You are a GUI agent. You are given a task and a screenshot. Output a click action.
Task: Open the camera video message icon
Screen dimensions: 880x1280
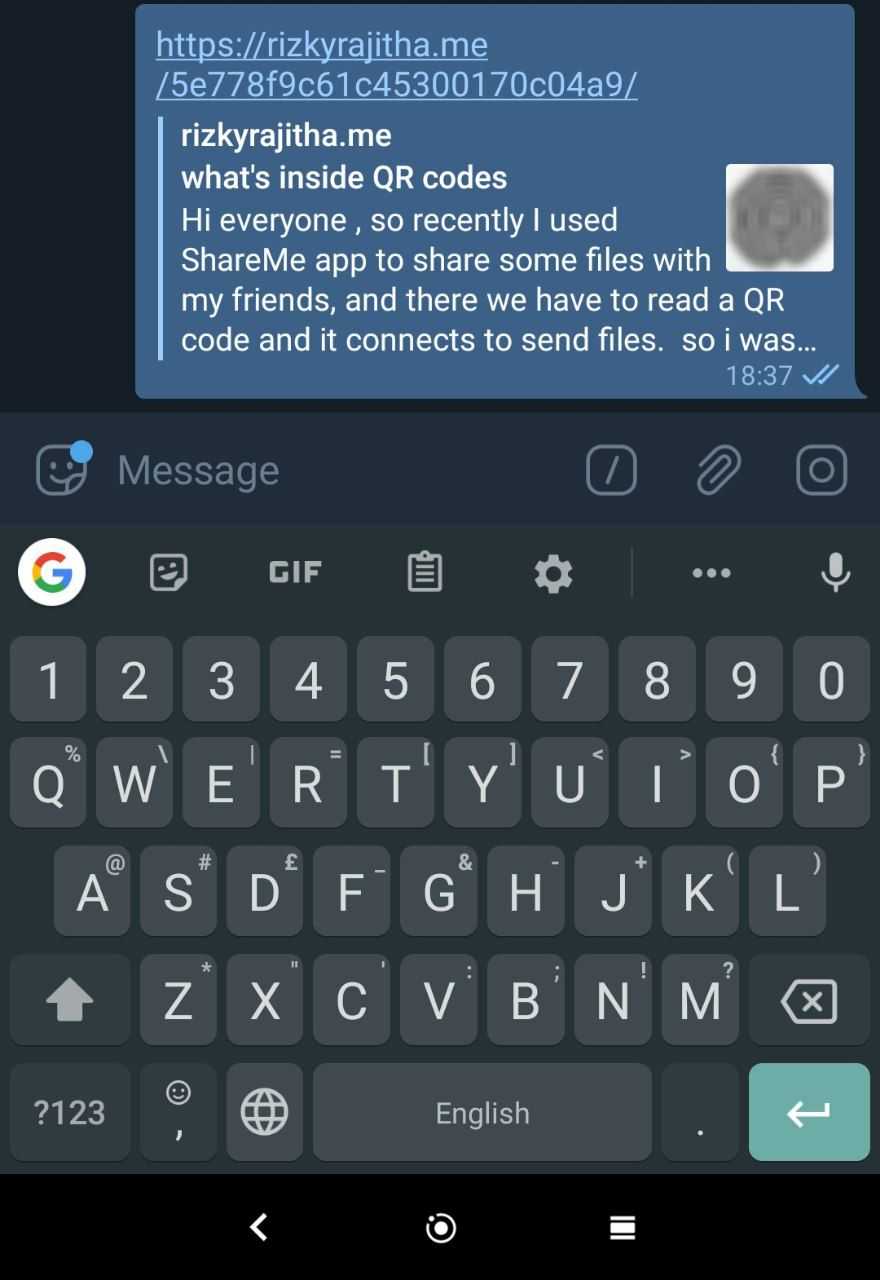click(x=821, y=470)
